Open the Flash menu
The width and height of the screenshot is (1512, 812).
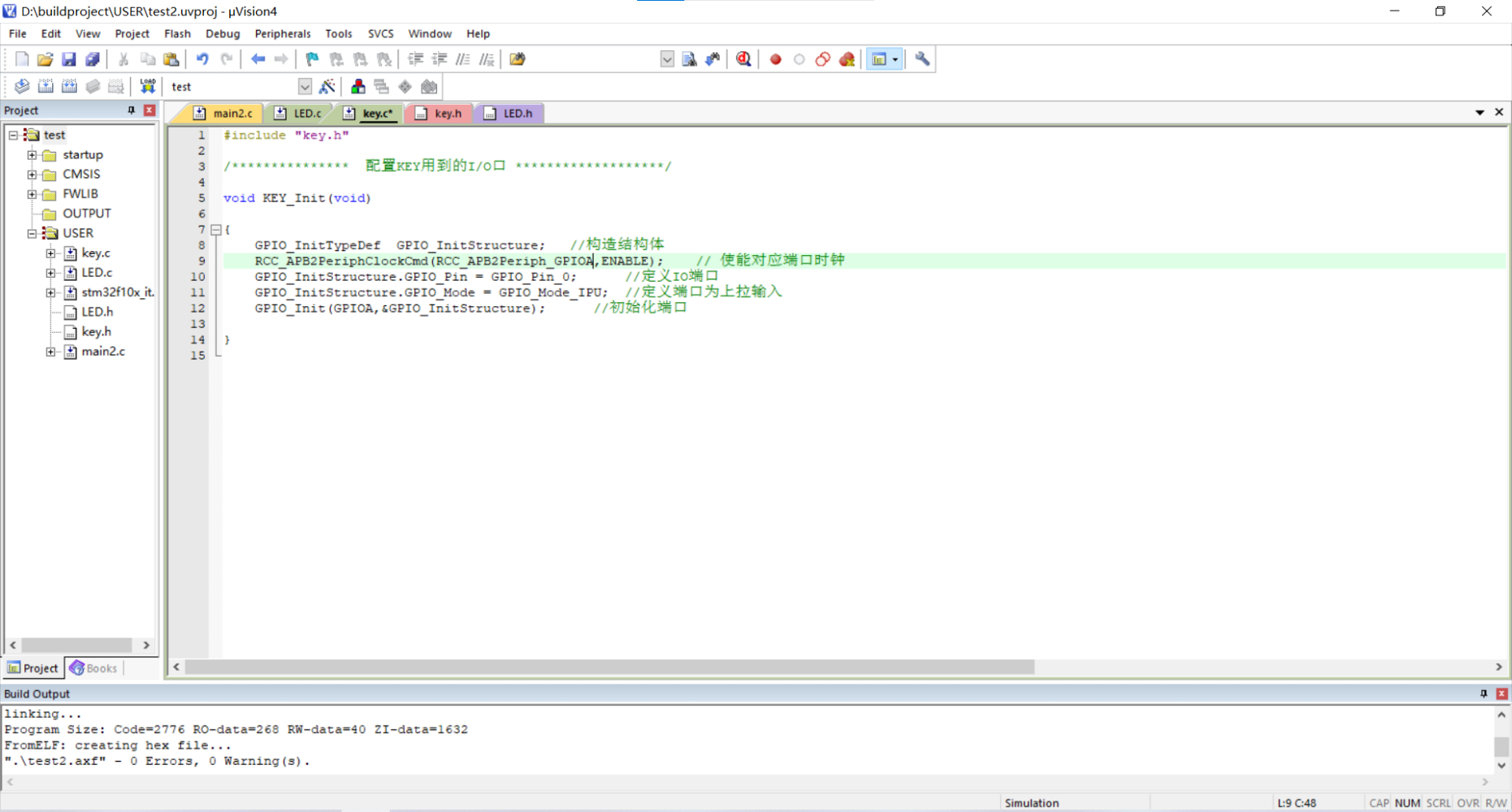click(x=177, y=33)
